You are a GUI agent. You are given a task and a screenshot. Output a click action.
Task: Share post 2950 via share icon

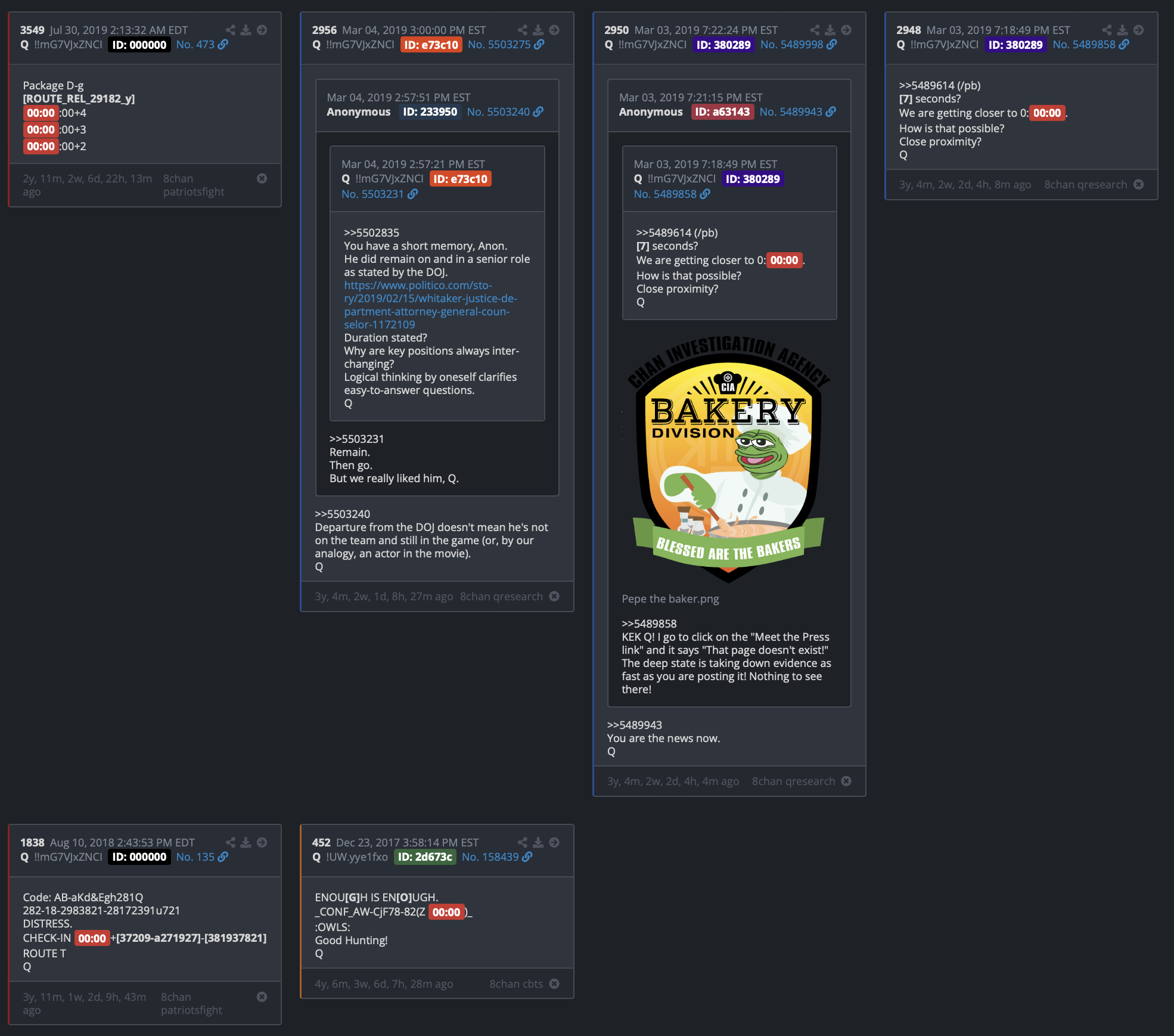pyautogui.click(x=815, y=30)
